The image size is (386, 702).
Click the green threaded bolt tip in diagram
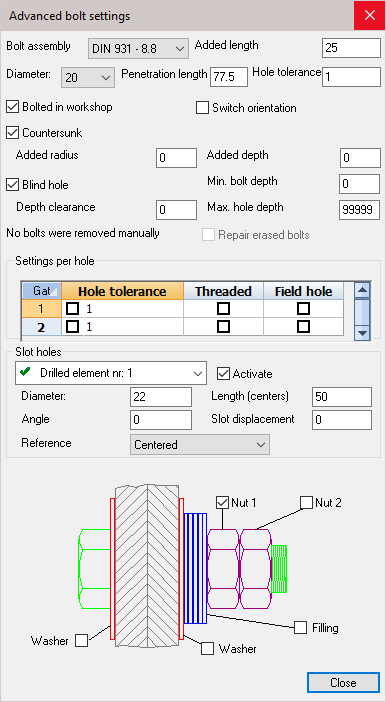tap(279, 569)
